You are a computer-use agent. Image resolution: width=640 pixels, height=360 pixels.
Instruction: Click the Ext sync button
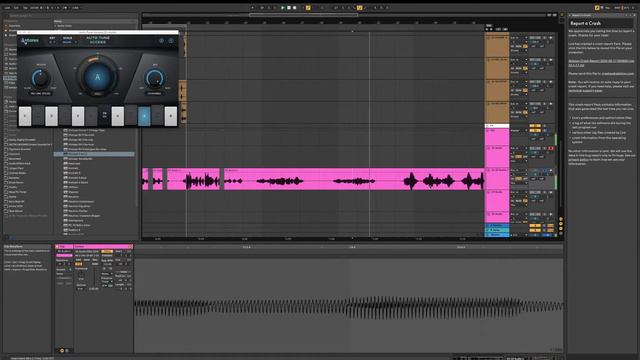click(16, 8)
